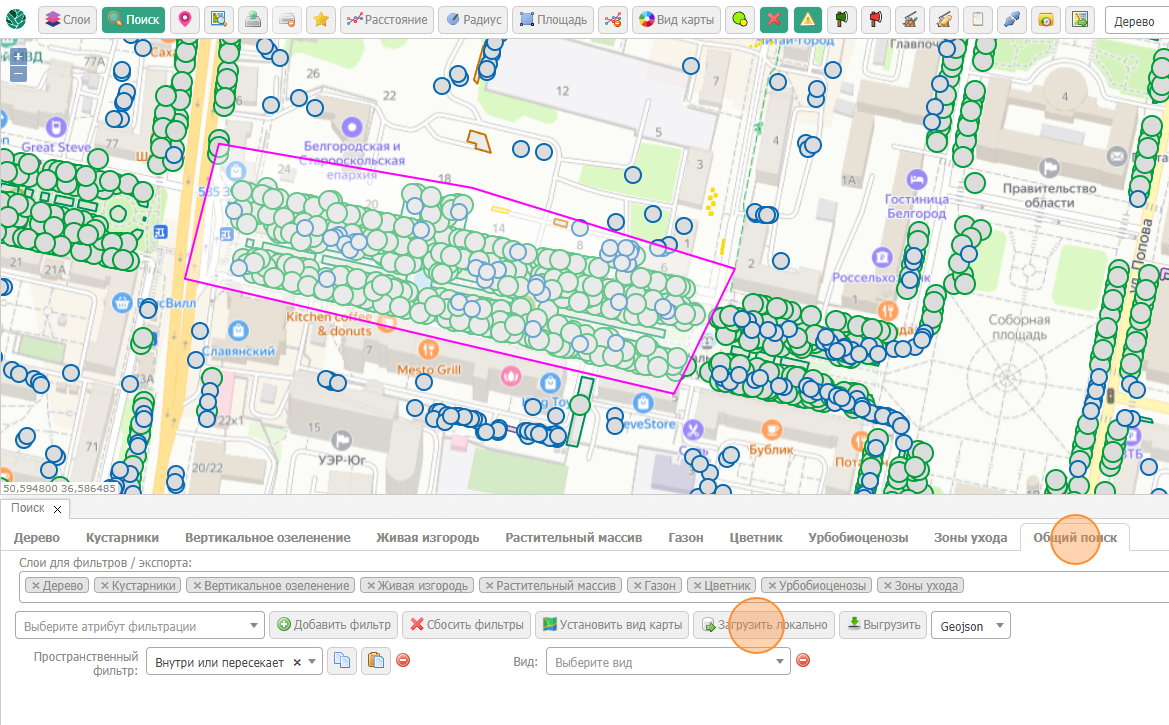
Task: Clear measurements with the delete-line icon
Action: point(613,20)
